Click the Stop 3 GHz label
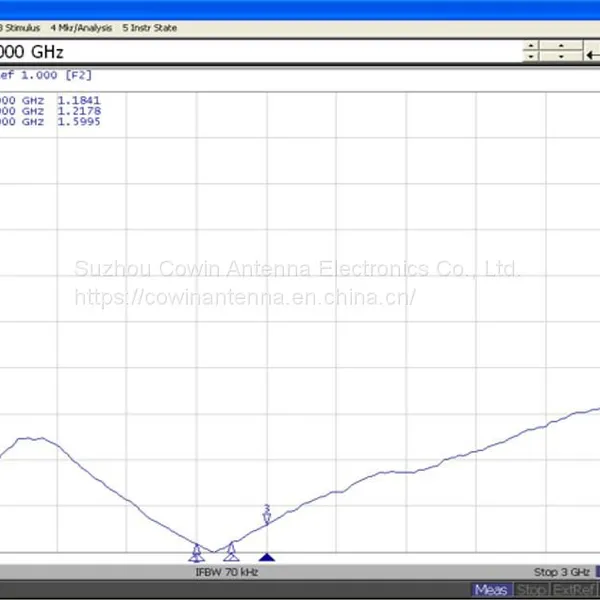The width and height of the screenshot is (600, 600). [561, 572]
